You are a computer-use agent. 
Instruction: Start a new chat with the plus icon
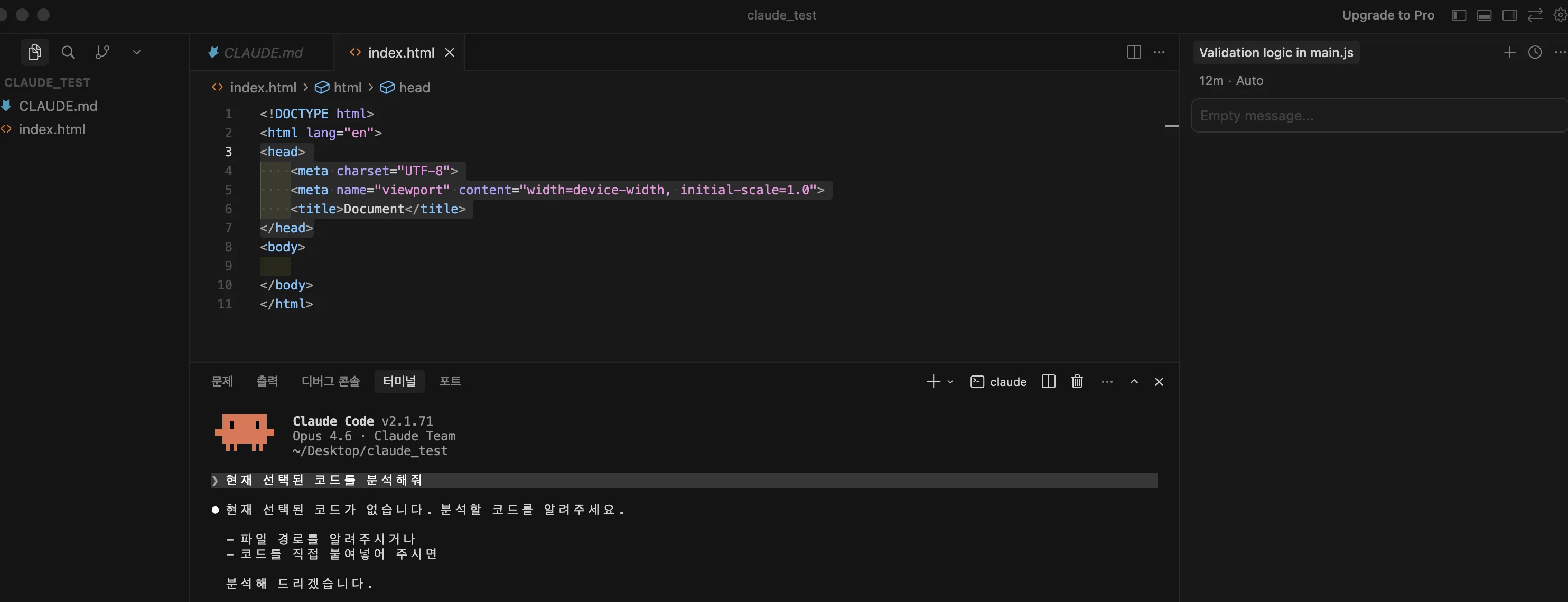tap(1509, 52)
